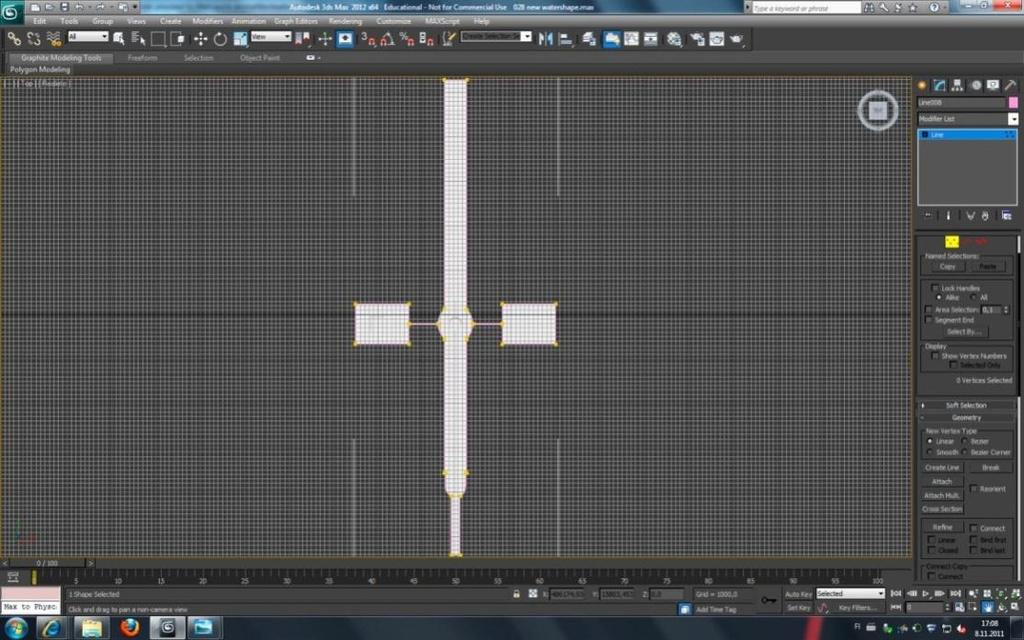Open the Customize menu
The height and width of the screenshot is (640, 1024).
(394, 21)
